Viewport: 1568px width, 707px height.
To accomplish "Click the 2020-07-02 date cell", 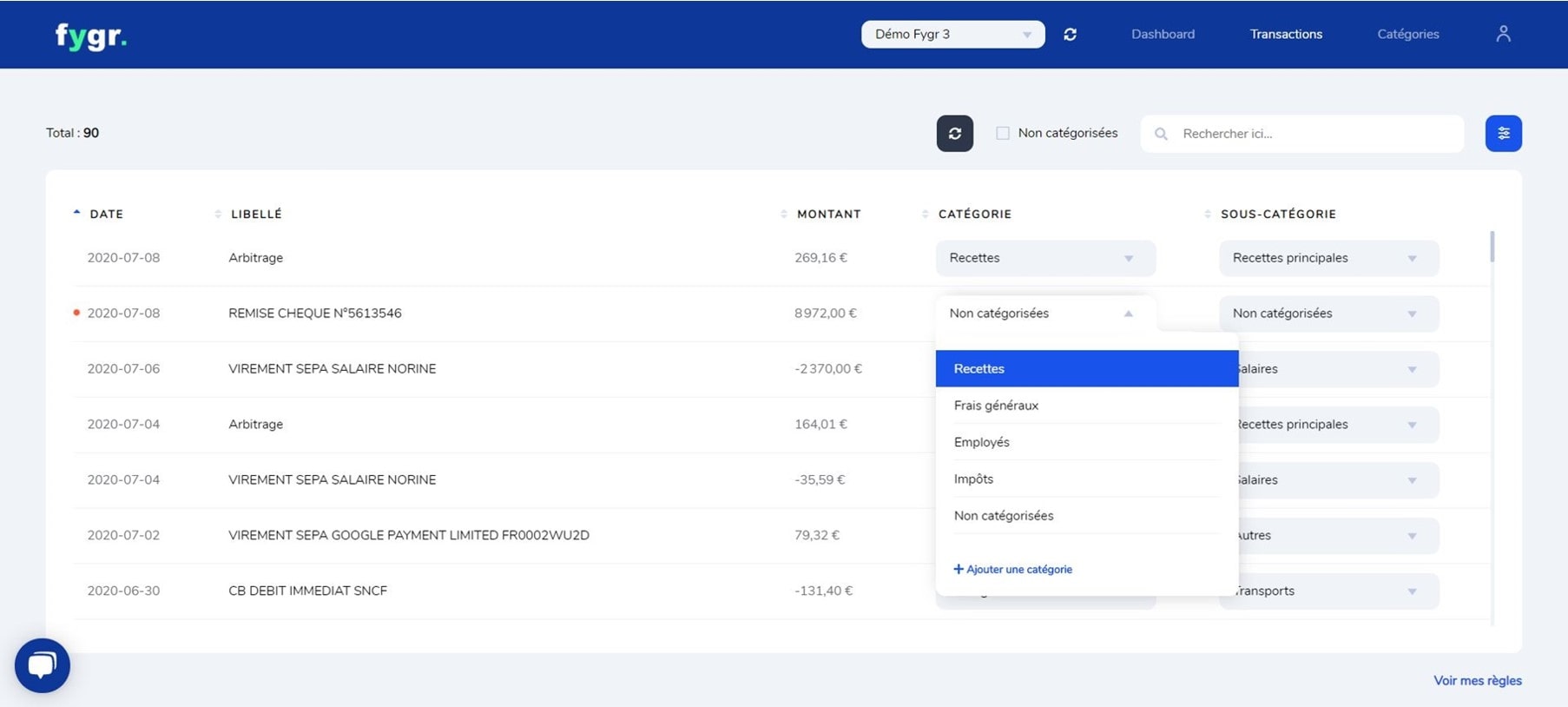I will point(123,536).
